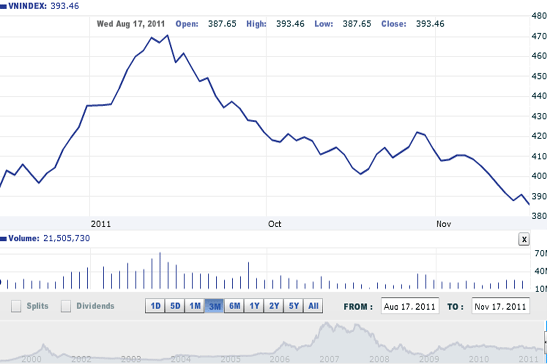The height and width of the screenshot is (364, 550).
Task: Grab the range slider handle at right edge
Action: [x=546, y=342]
